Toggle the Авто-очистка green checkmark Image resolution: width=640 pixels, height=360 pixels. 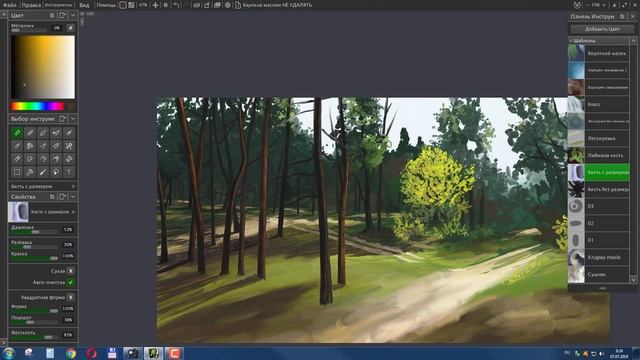tap(70, 282)
